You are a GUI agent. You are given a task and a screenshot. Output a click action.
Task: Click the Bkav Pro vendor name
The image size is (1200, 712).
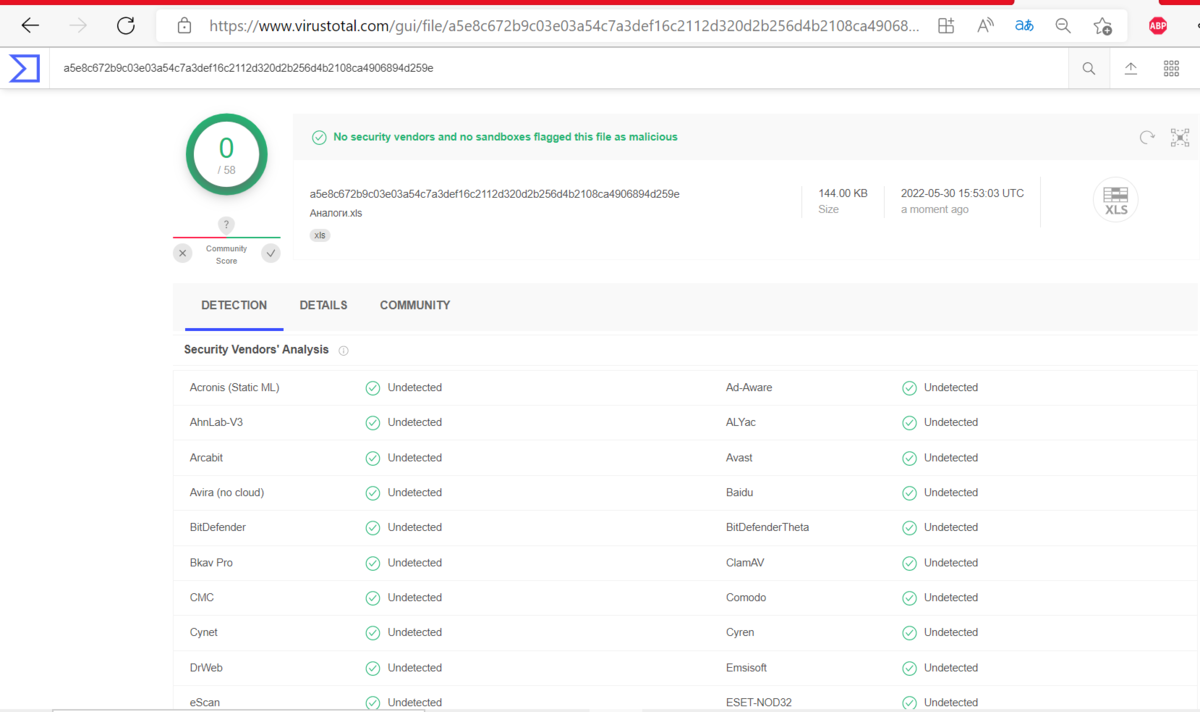pyautogui.click(x=211, y=562)
